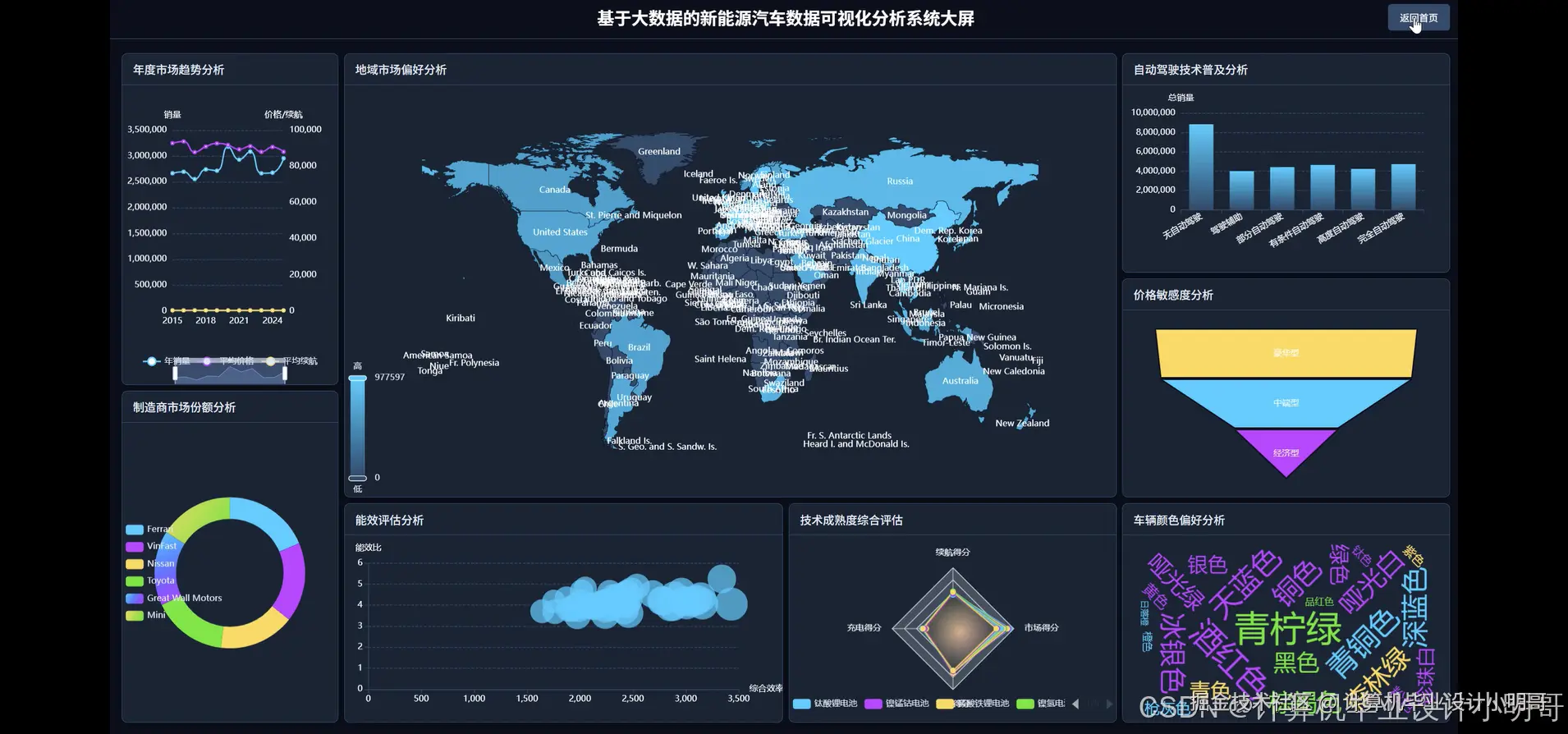Click Canada on the world map
Image resolution: width=1568 pixels, height=734 pixels.
click(555, 190)
